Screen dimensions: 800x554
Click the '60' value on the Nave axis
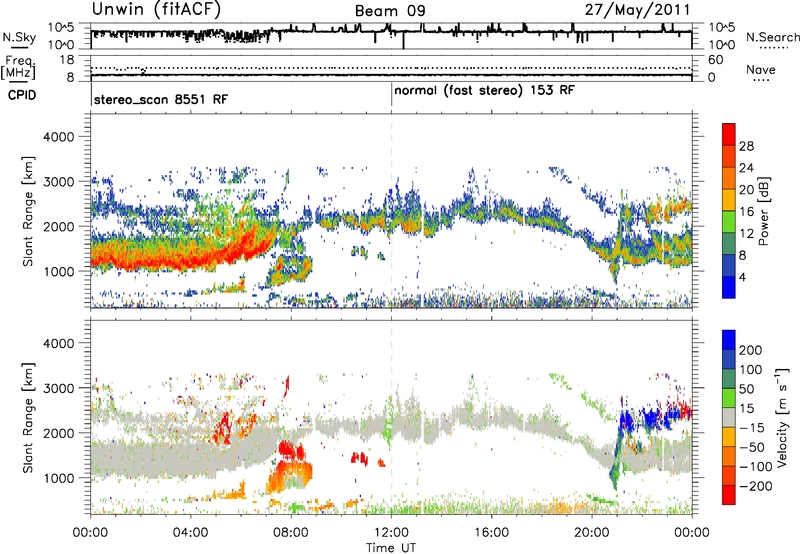pos(716,60)
